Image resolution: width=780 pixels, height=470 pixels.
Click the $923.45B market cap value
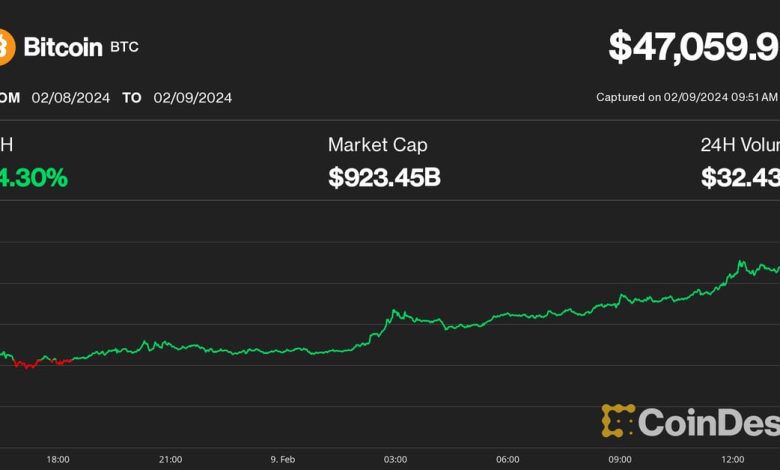point(384,178)
